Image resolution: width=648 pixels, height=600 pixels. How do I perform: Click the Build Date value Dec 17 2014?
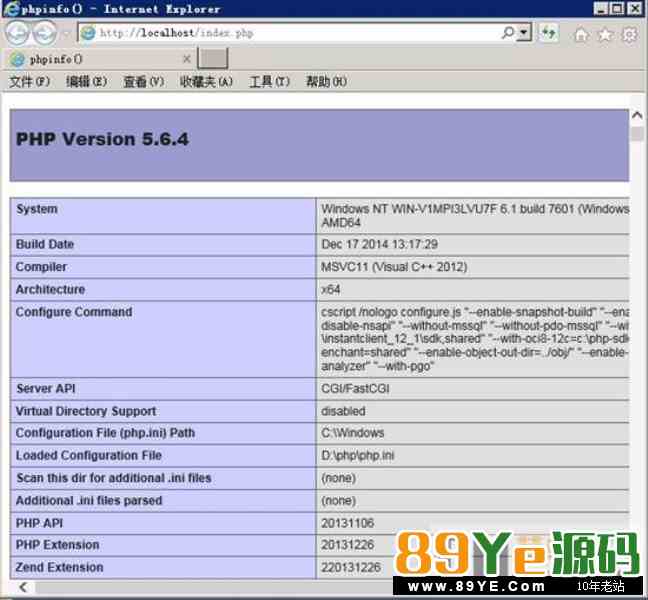point(379,244)
